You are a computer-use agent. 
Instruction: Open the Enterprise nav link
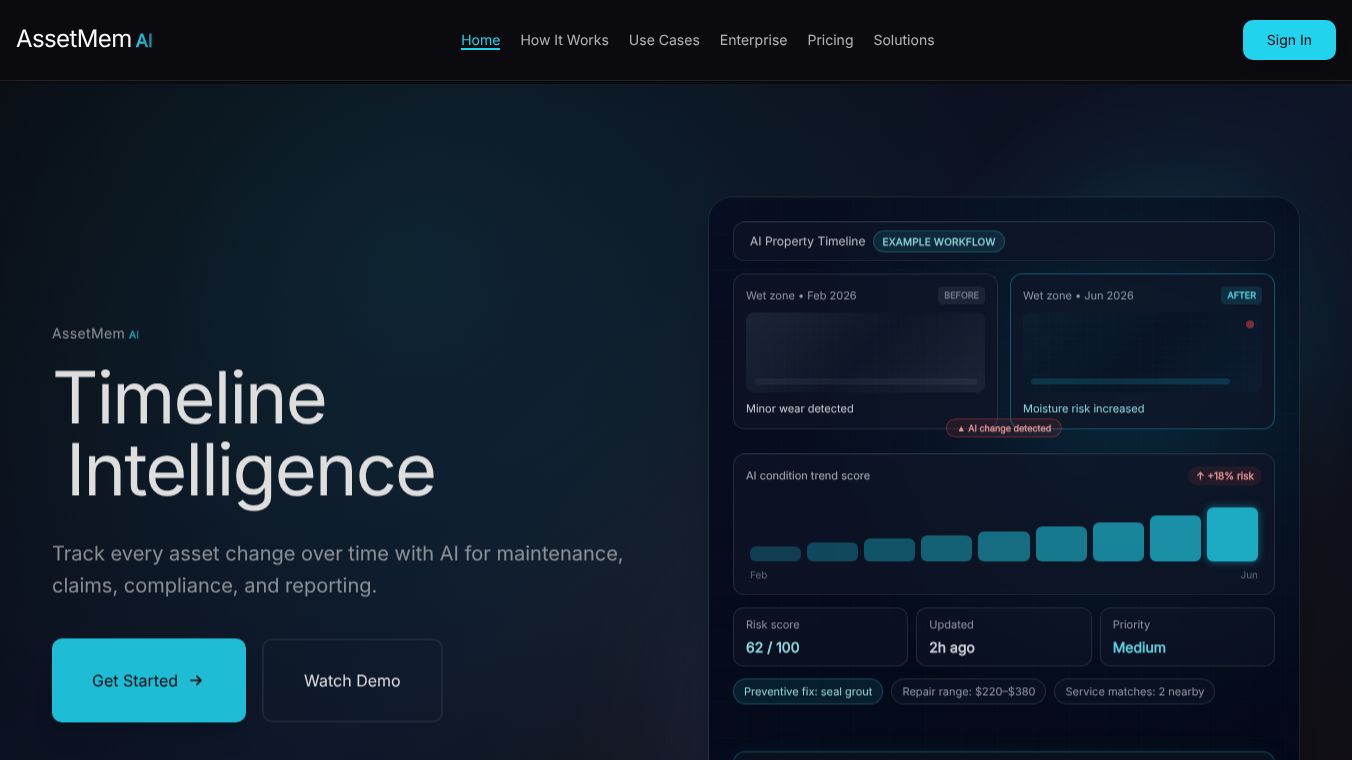pyautogui.click(x=753, y=40)
